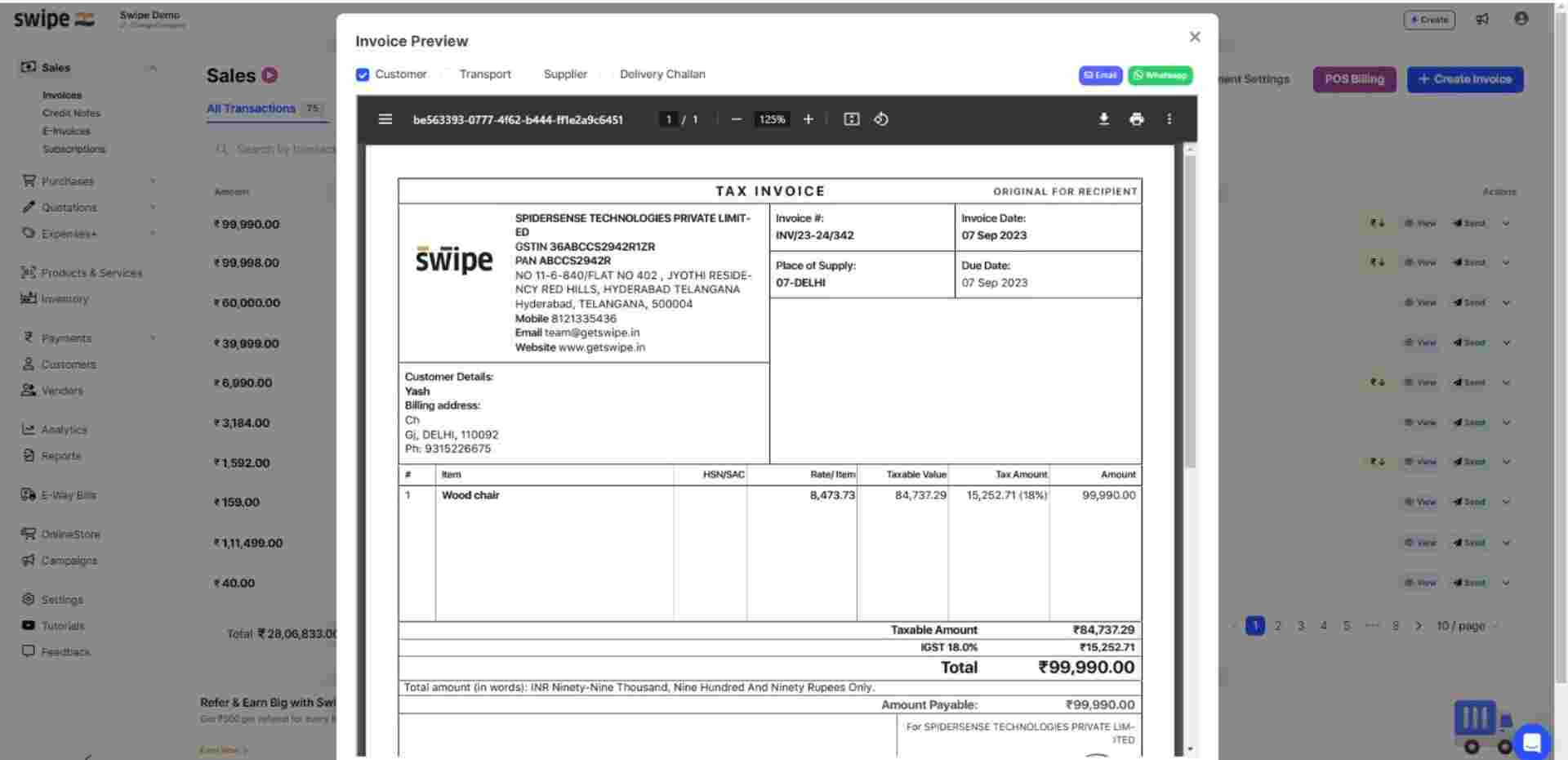Share the invoice via WhatsApp button
This screenshot has width=1568, height=760.
1160,75
